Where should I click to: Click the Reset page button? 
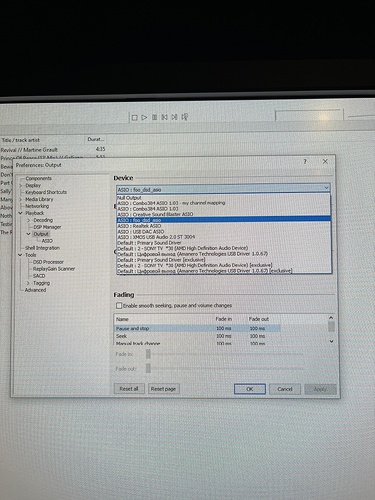coord(163,389)
